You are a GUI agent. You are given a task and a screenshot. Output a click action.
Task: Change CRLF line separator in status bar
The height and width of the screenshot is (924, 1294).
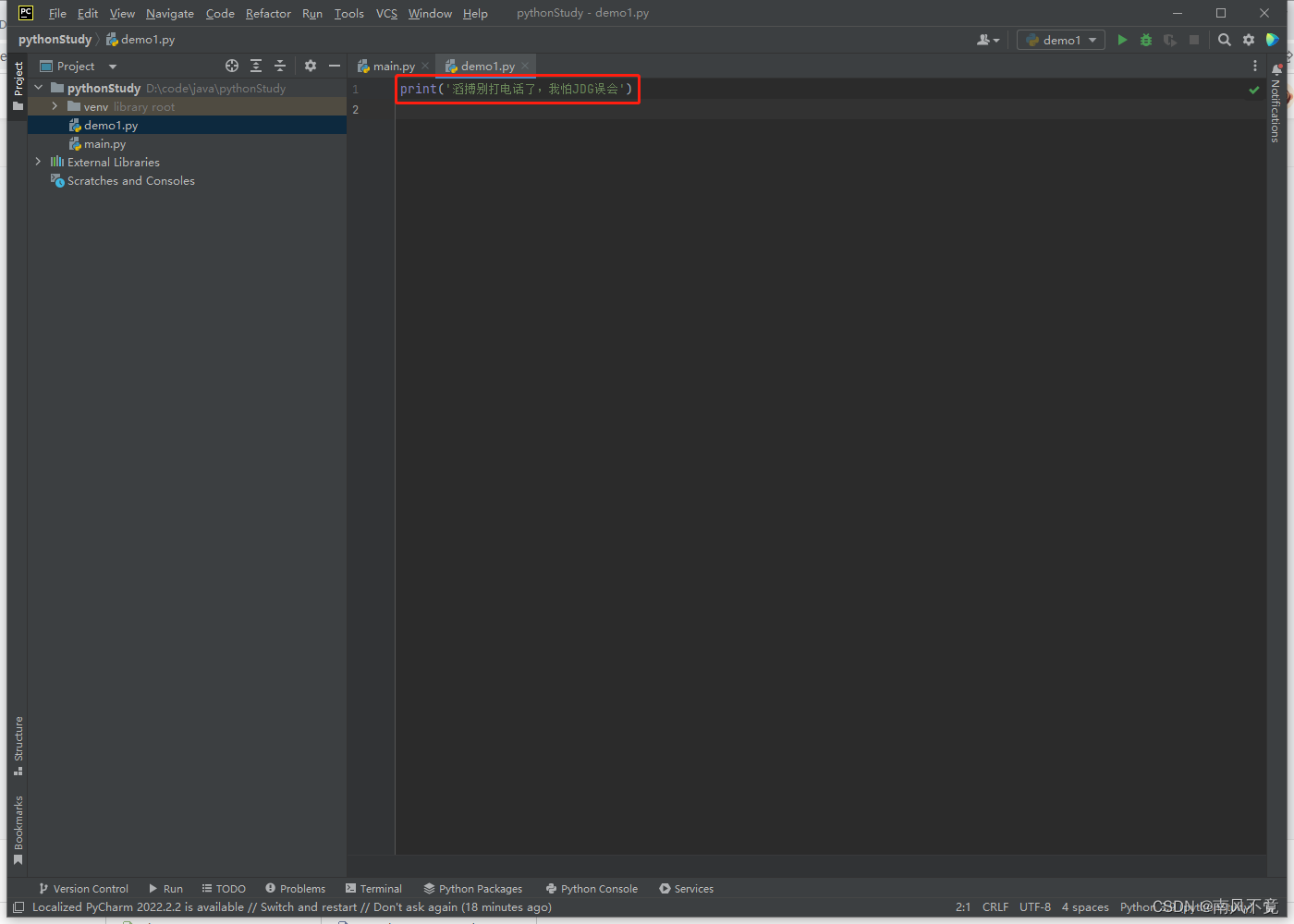click(995, 907)
